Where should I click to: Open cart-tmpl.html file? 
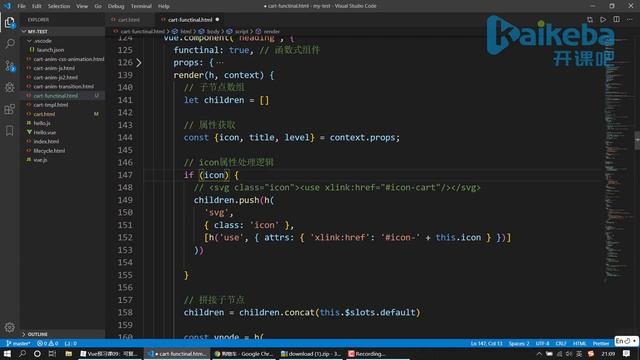63,105
